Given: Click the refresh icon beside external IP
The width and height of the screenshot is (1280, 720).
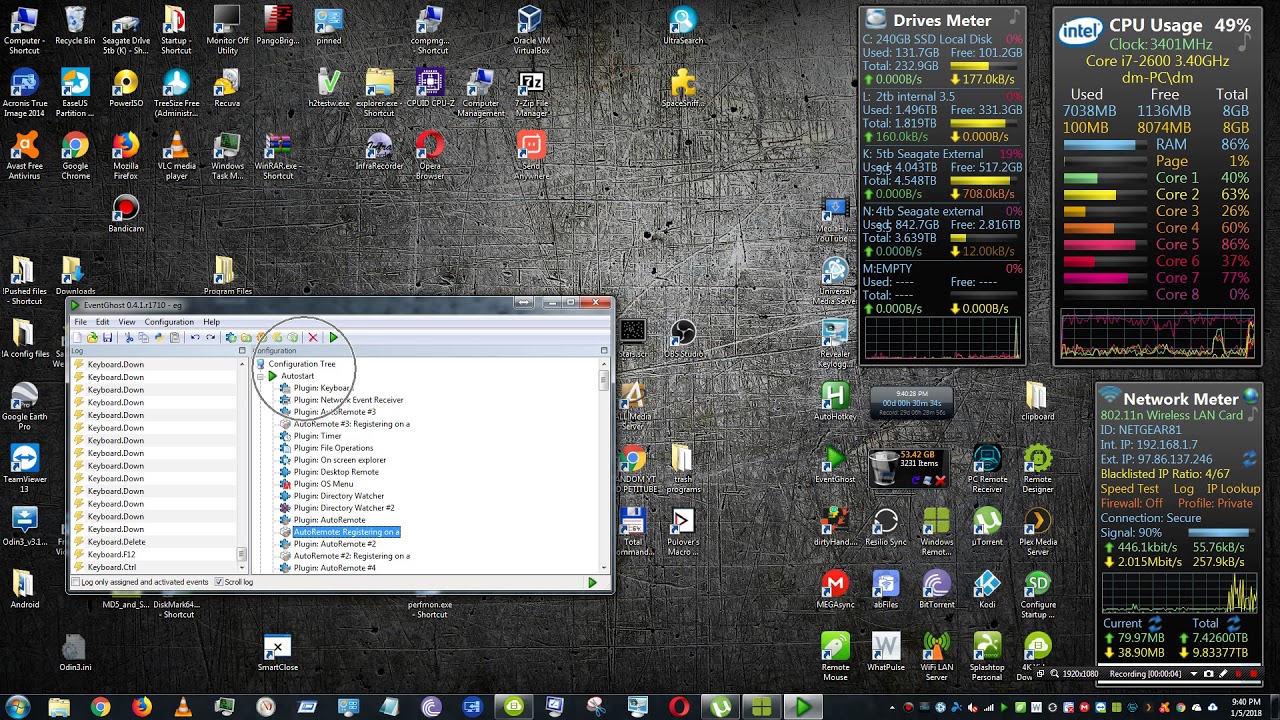Looking at the screenshot, I should coord(1249,459).
